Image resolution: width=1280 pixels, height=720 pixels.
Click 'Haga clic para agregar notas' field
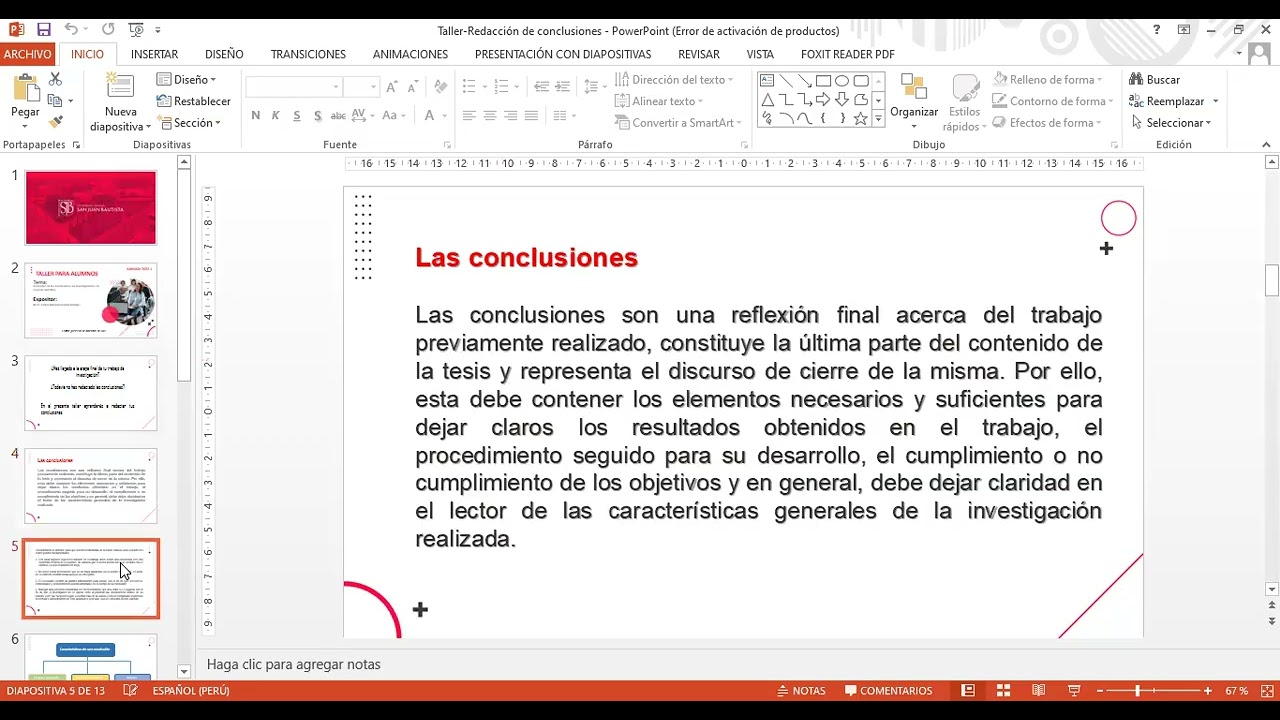[x=293, y=664]
